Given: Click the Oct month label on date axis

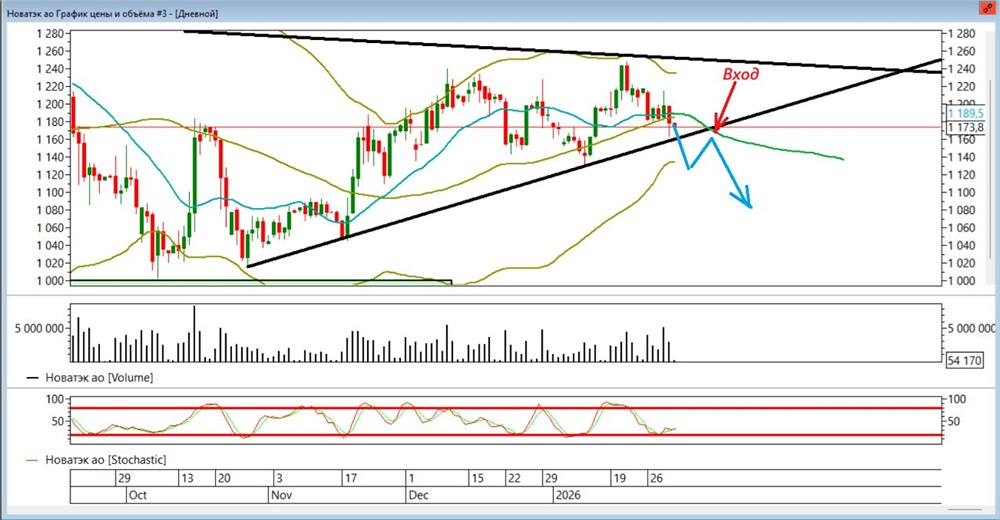Looking at the screenshot, I should pos(138,495).
